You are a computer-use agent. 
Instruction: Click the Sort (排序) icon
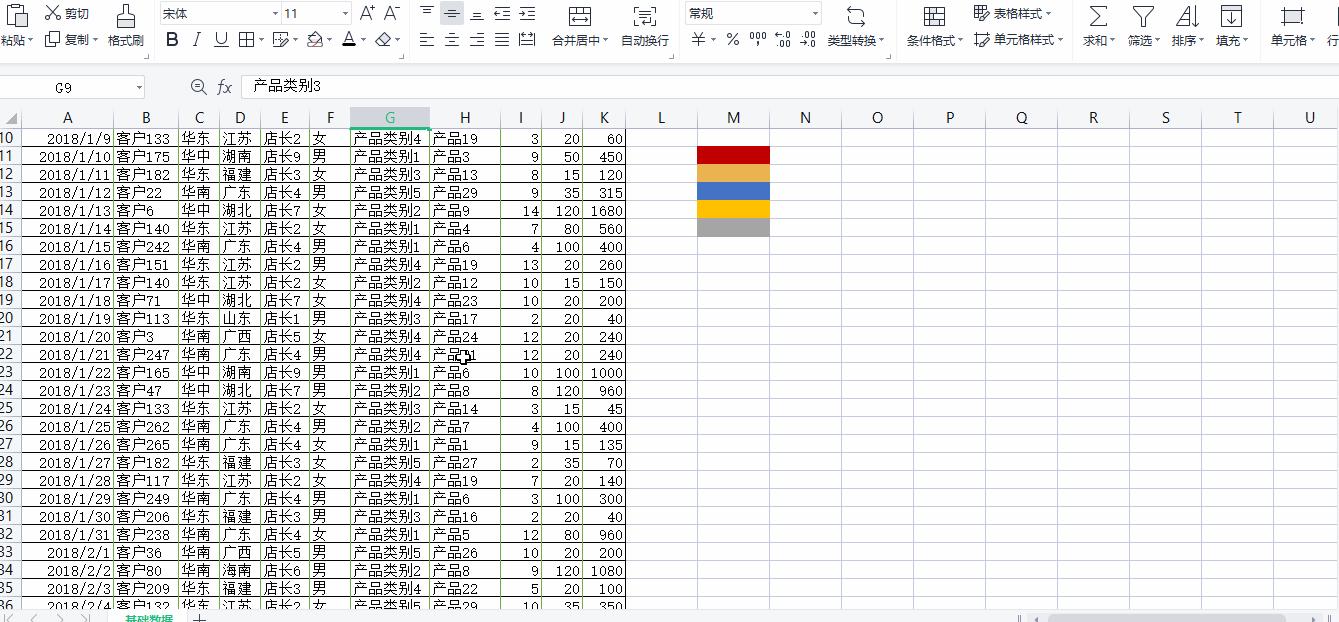click(x=1186, y=17)
